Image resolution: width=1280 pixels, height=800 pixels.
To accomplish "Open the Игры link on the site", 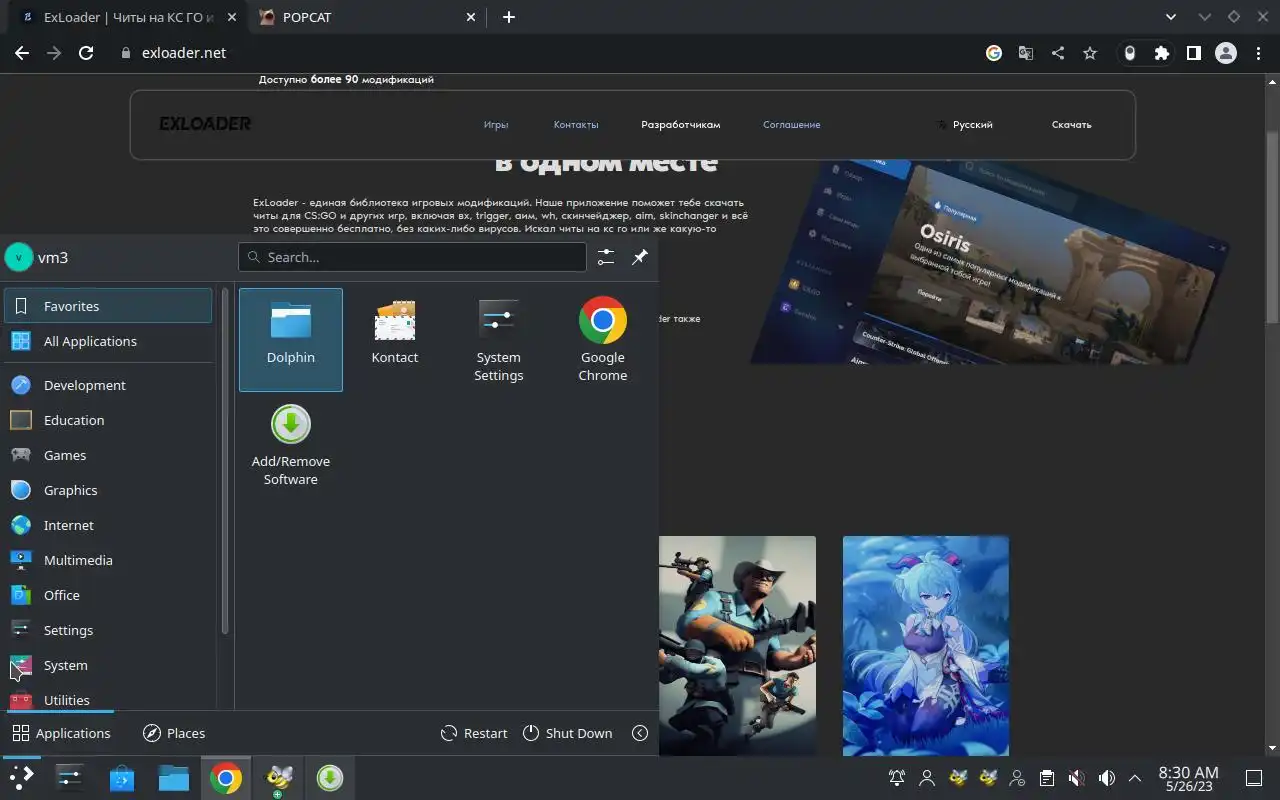I will [x=496, y=125].
